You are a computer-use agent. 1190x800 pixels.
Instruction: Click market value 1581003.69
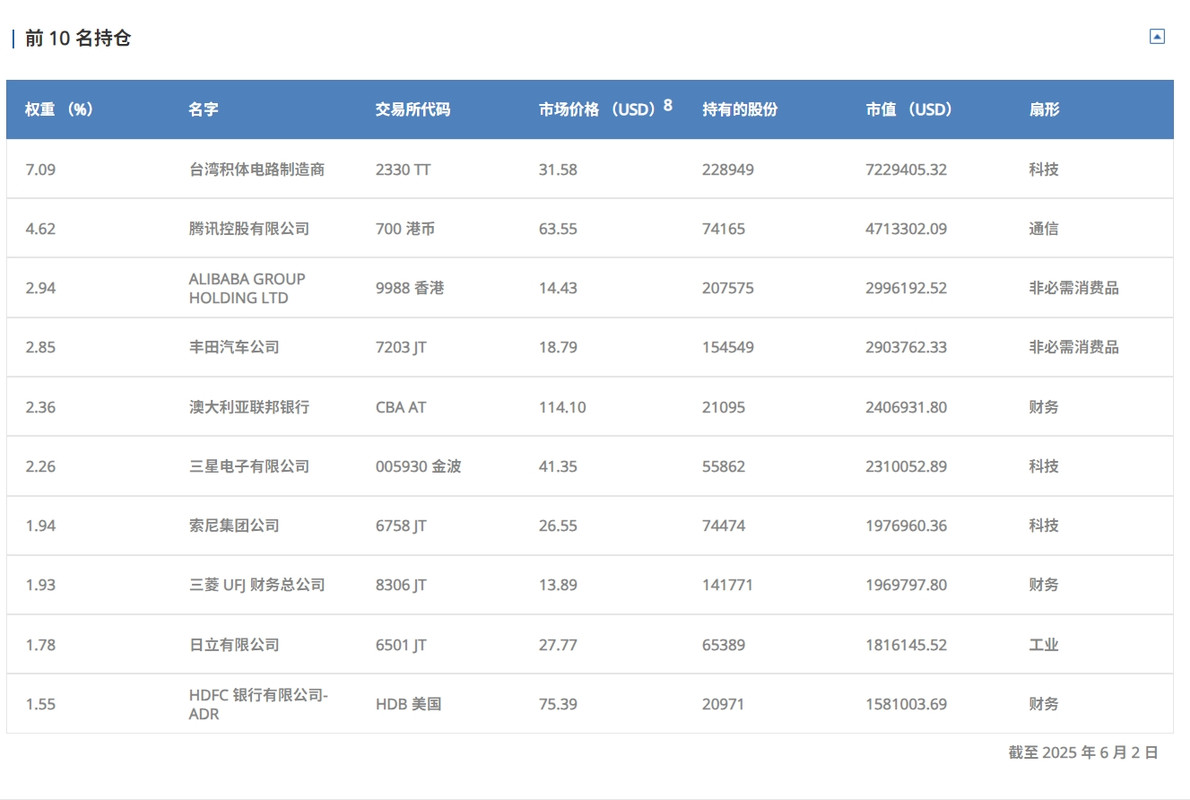(x=906, y=704)
